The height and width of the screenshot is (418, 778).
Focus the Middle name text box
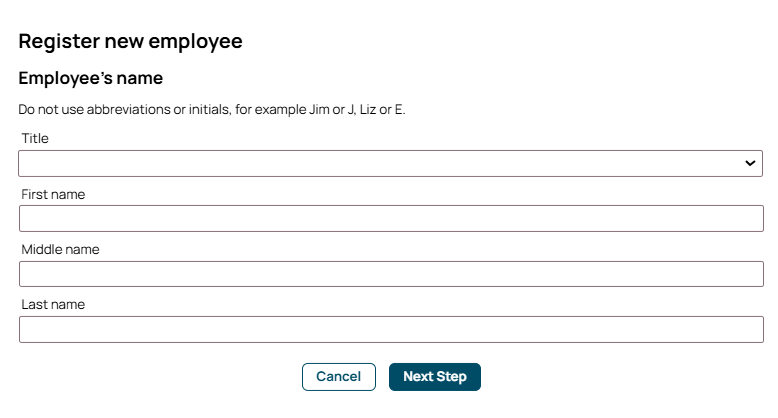pos(390,274)
